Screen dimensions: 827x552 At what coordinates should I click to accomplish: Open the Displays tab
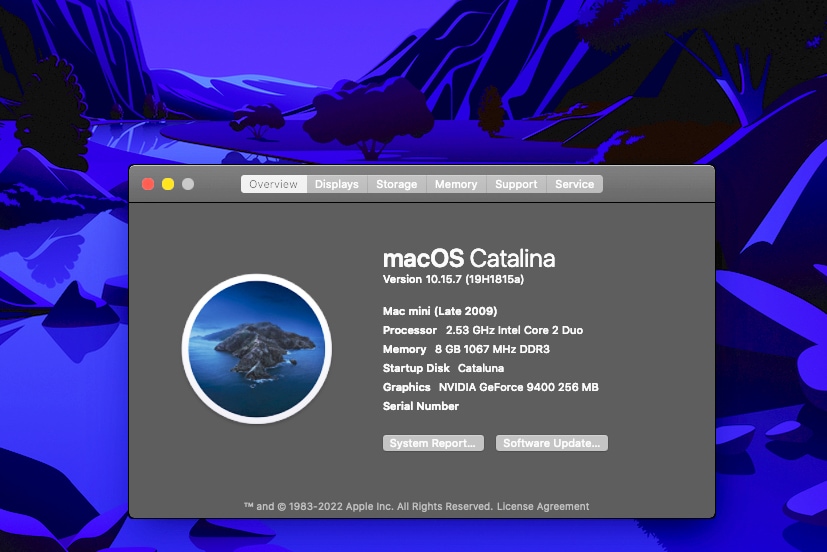coord(336,184)
